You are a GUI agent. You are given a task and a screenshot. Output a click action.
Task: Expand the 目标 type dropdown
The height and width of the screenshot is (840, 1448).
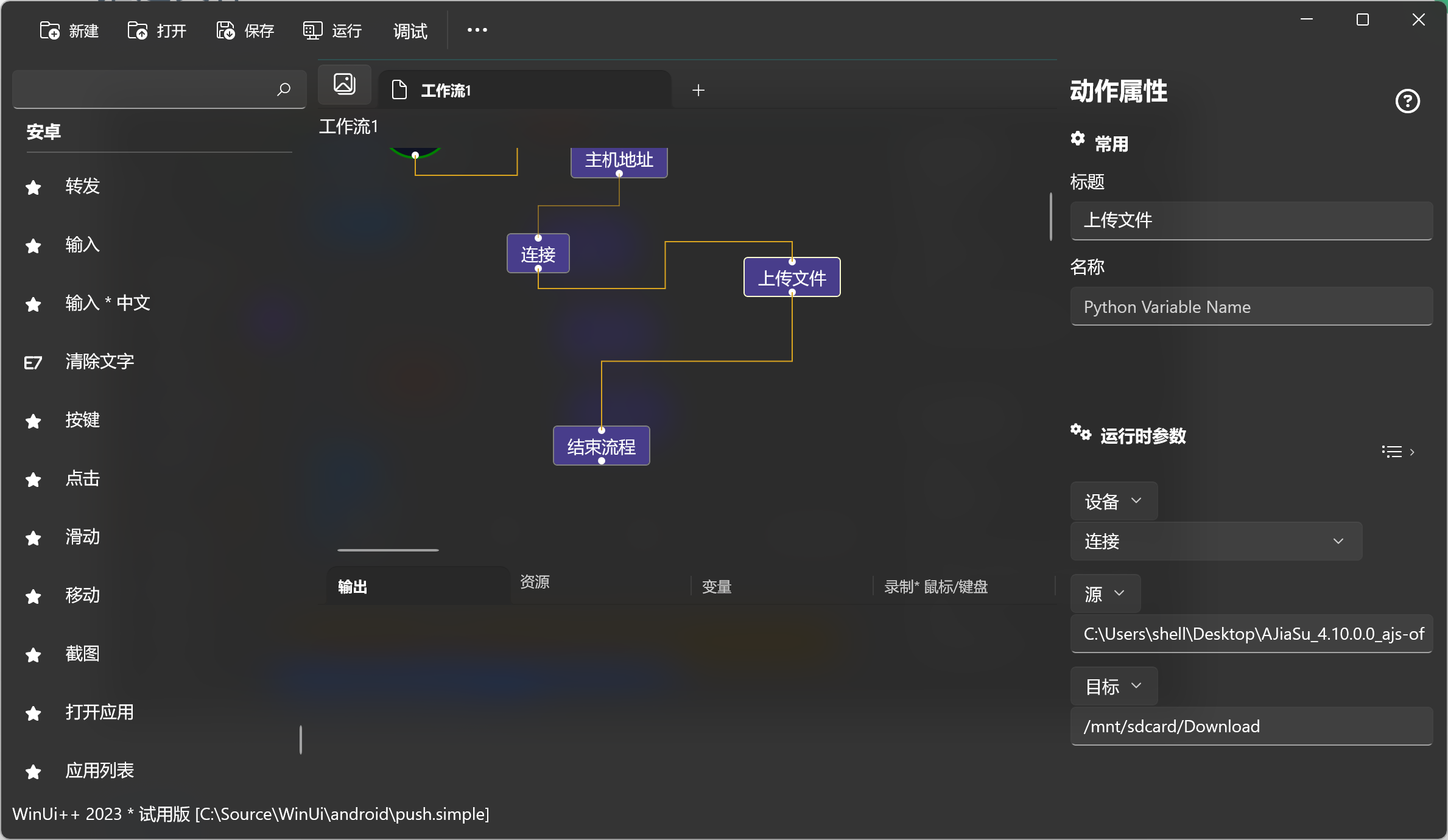click(x=1113, y=686)
